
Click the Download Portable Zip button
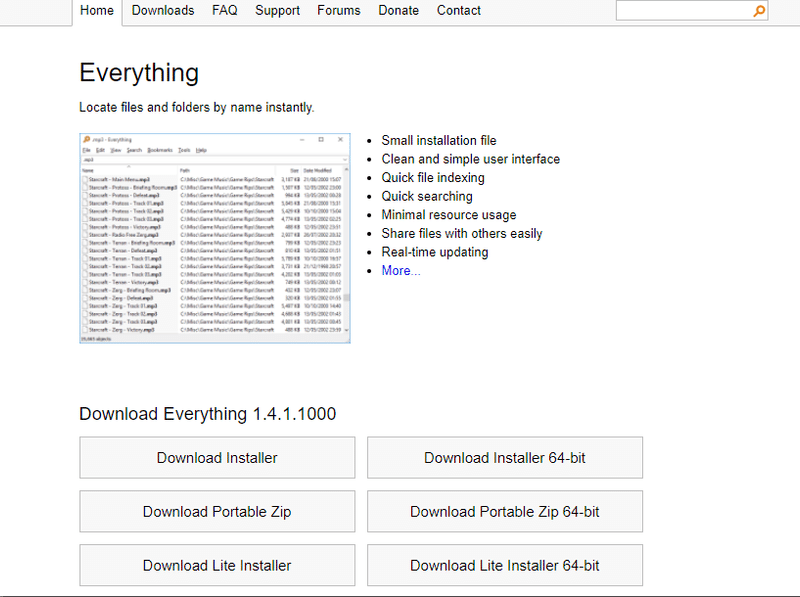tap(217, 512)
